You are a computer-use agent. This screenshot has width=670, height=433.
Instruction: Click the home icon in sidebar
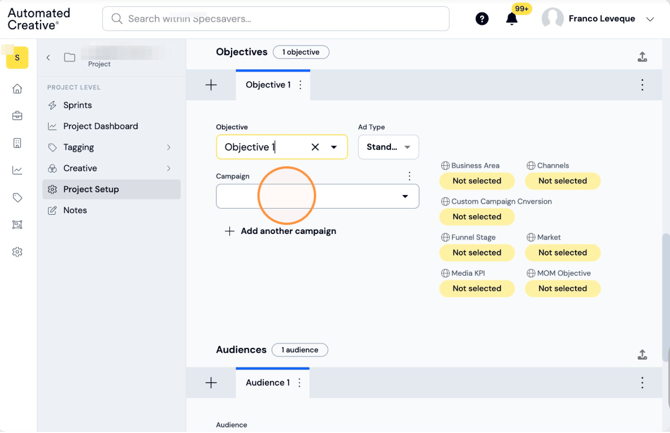17,88
